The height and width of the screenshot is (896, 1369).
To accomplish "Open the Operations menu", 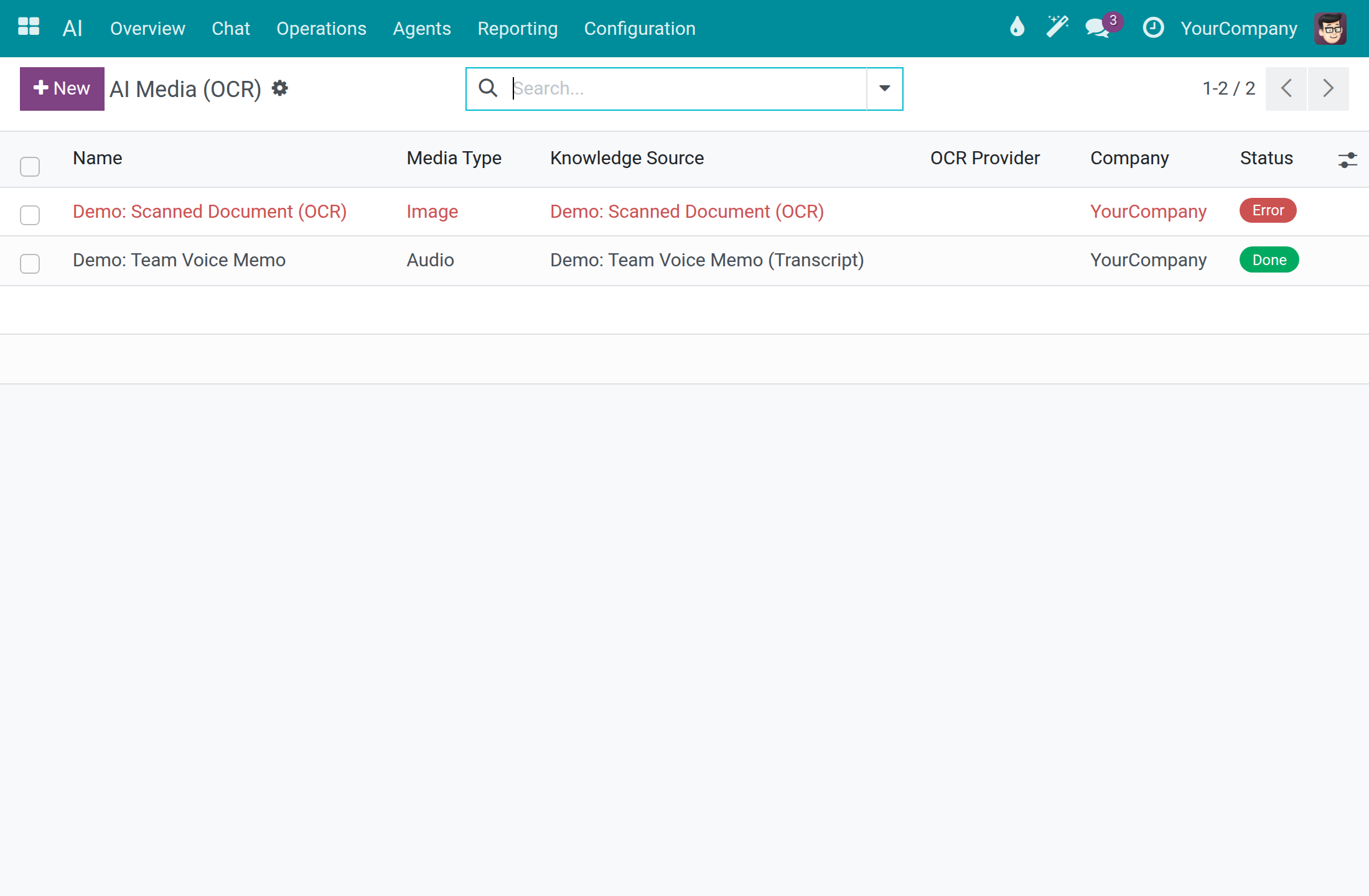I will pyautogui.click(x=321, y=28).
